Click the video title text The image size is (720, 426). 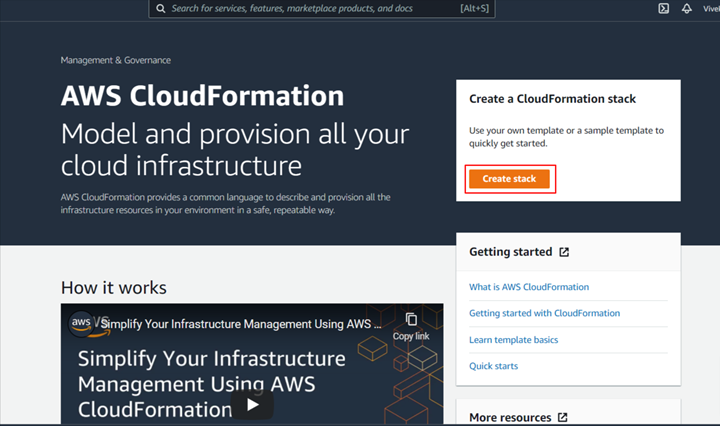coord(238,324)
